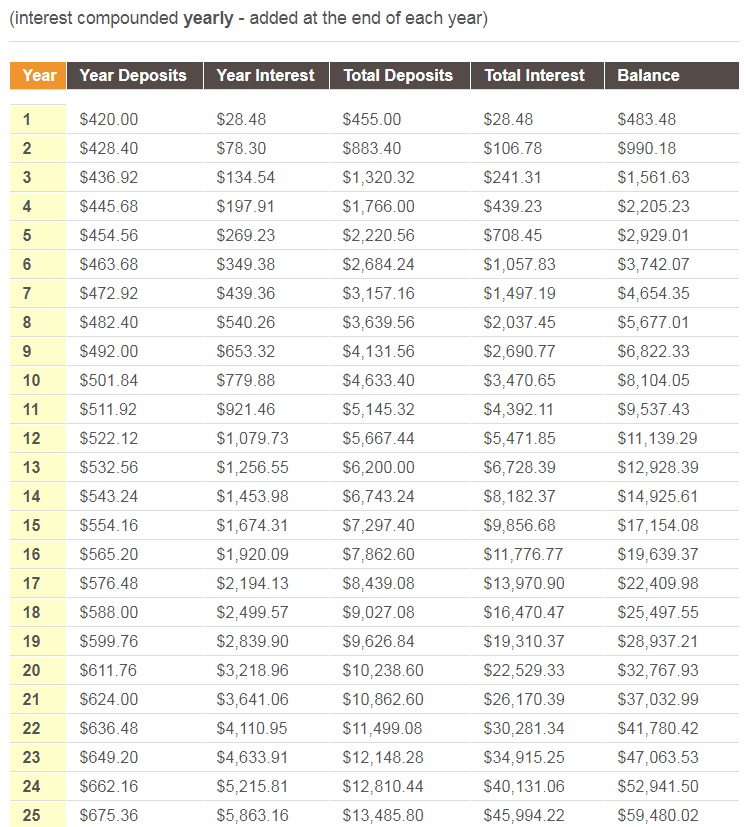The image size is (746, 827).
Task: Click the bold word "yearly" in the caption
Action: [210, 19]
